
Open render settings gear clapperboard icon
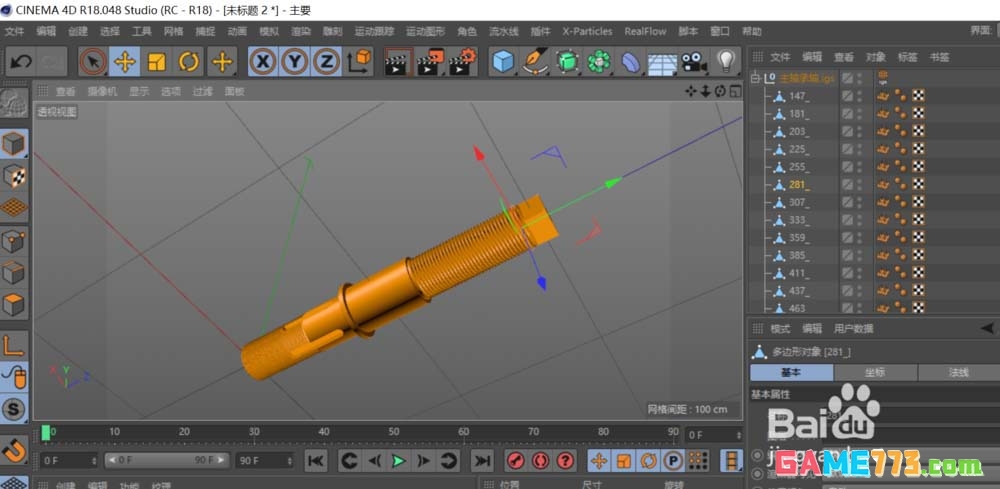[462, 62]
